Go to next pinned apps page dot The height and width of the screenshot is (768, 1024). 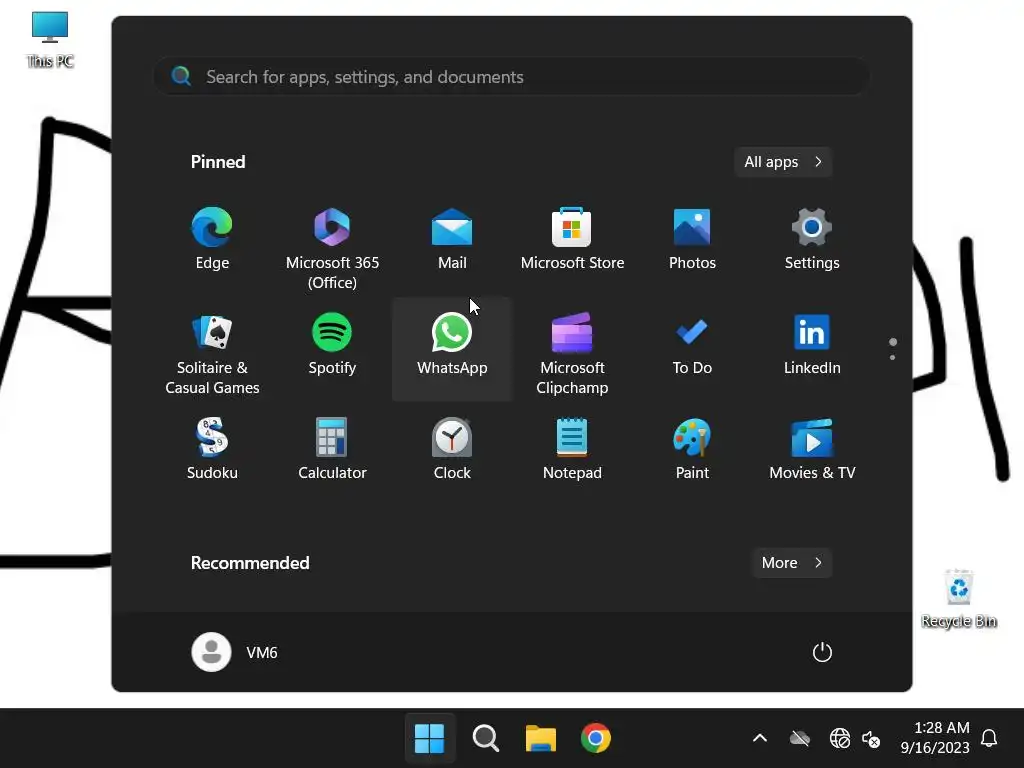pos(892,357)
